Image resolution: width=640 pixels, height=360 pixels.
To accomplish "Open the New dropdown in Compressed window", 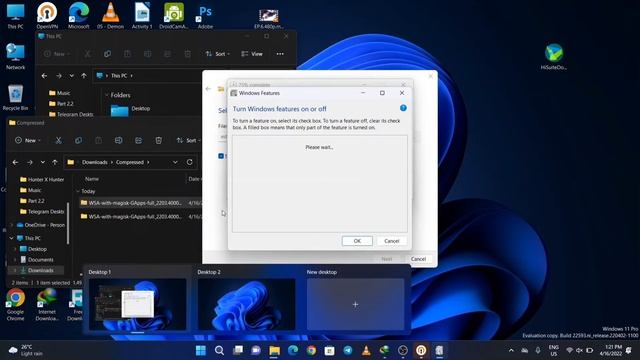I will click(28, 140).
